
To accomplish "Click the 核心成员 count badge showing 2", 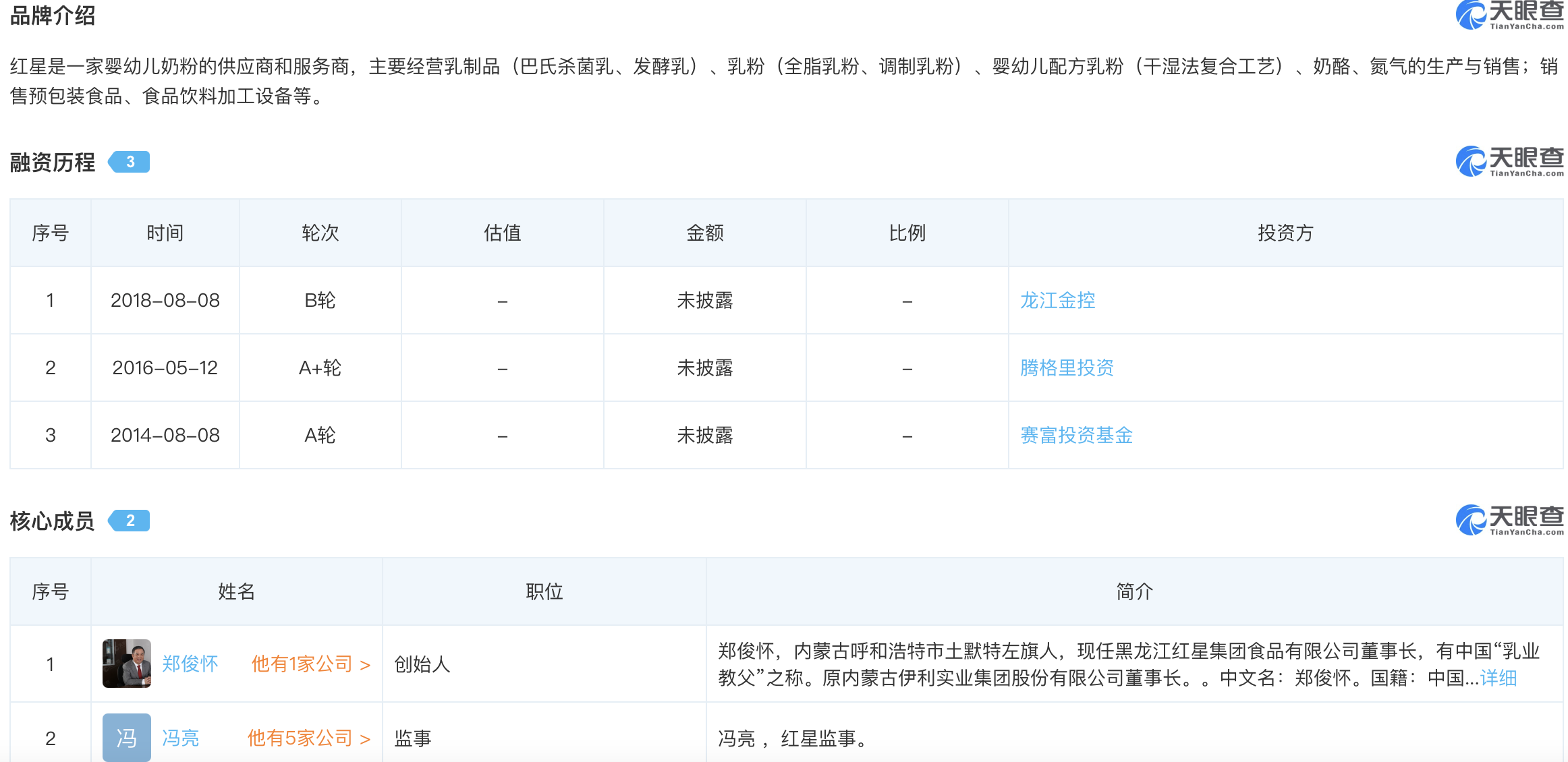I will click(130, 521).
